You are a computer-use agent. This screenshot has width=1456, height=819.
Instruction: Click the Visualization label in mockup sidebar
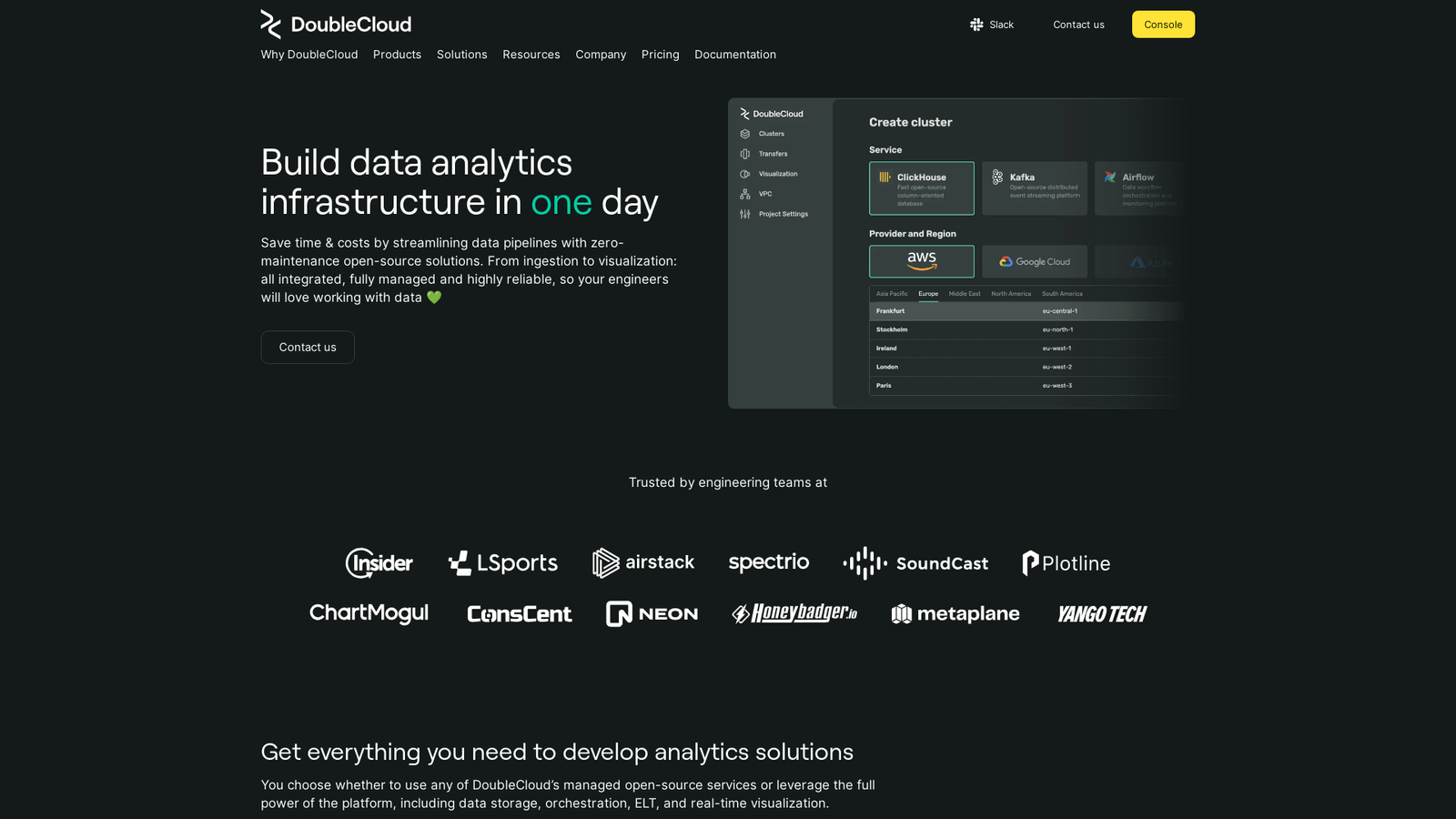[778, 174]
